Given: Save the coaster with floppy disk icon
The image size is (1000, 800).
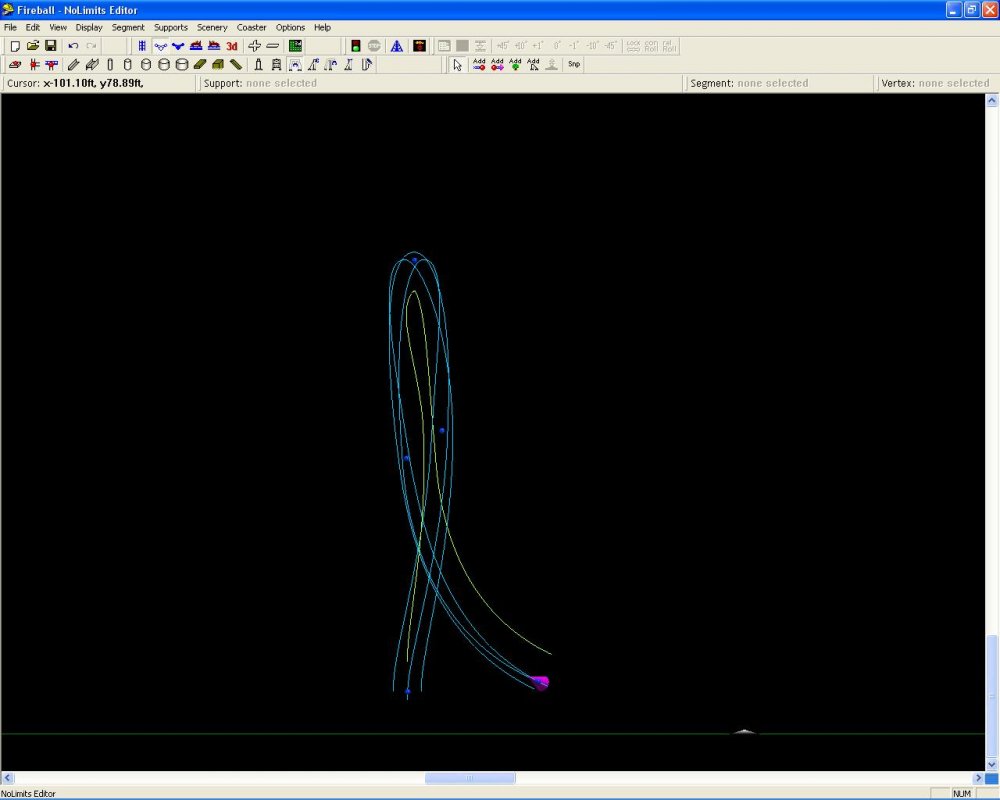Looking at the screenshot, I should coord(50,46).
